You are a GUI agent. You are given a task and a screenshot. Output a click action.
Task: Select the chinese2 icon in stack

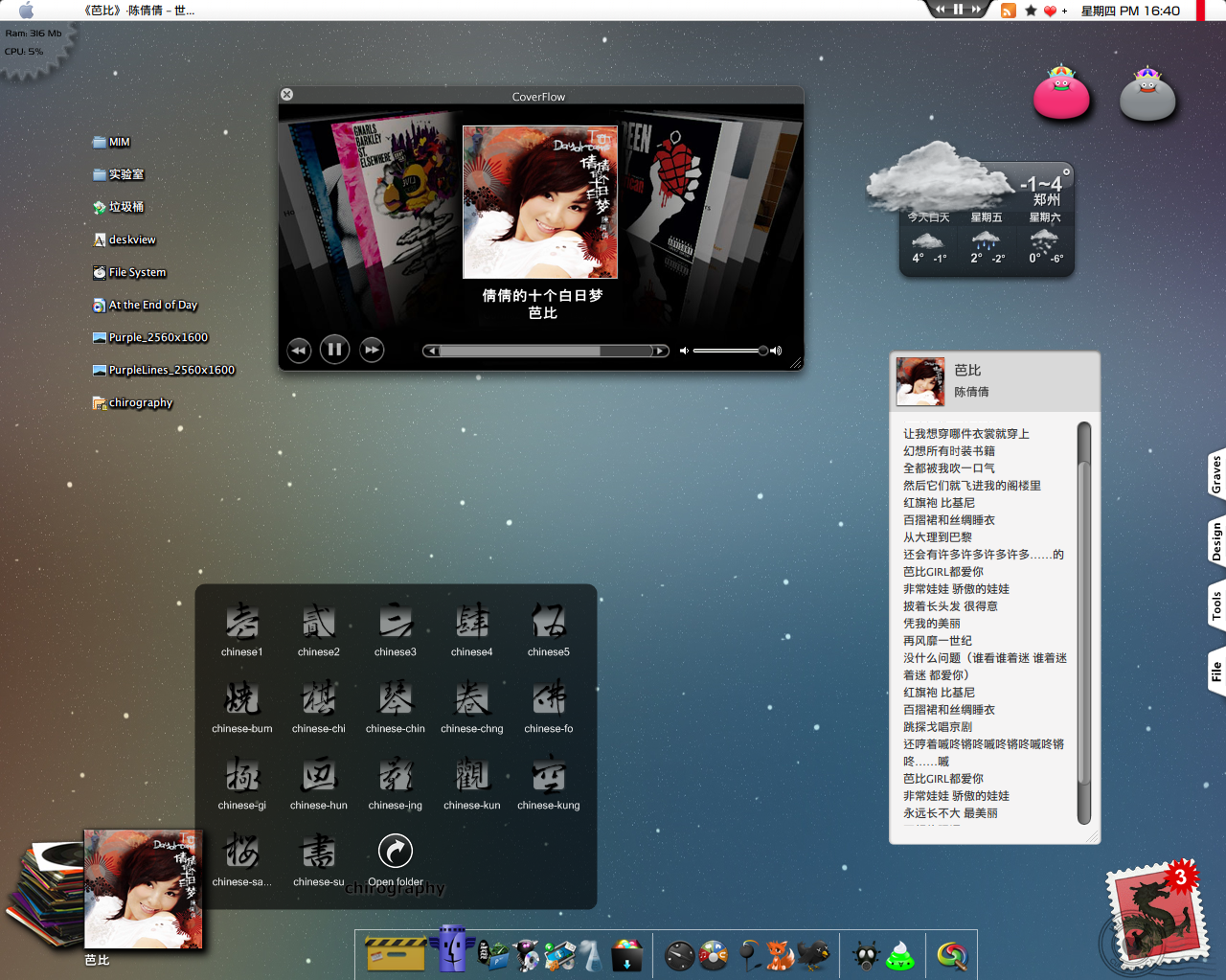[319, 629]
